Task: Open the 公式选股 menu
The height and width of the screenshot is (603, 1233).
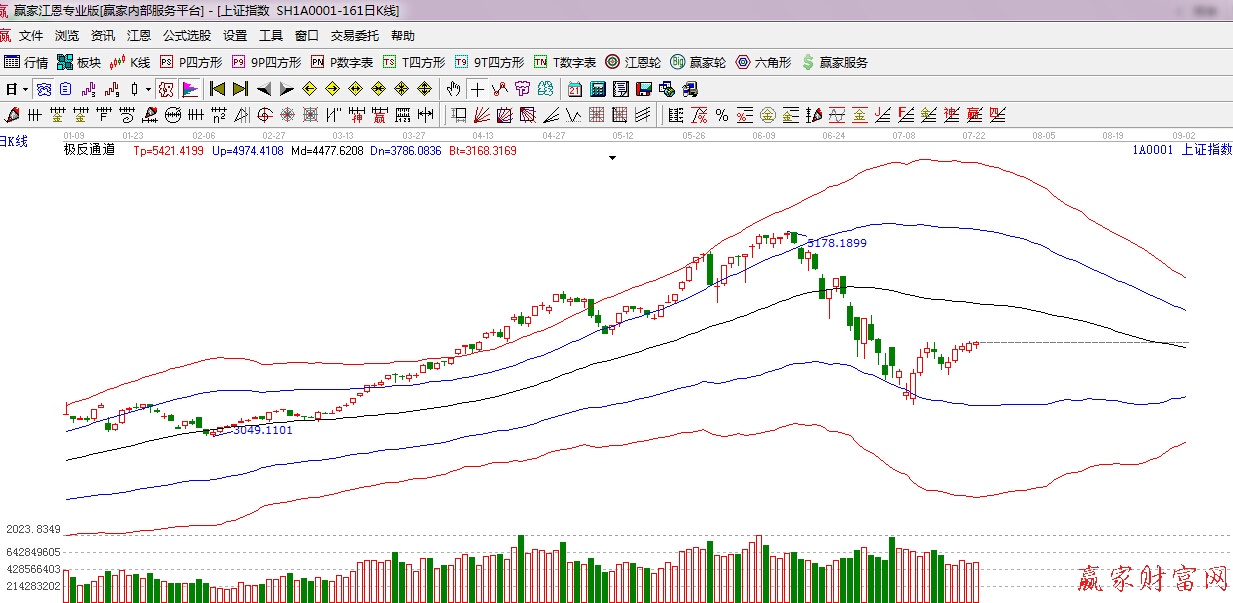Action: [186, 35]
